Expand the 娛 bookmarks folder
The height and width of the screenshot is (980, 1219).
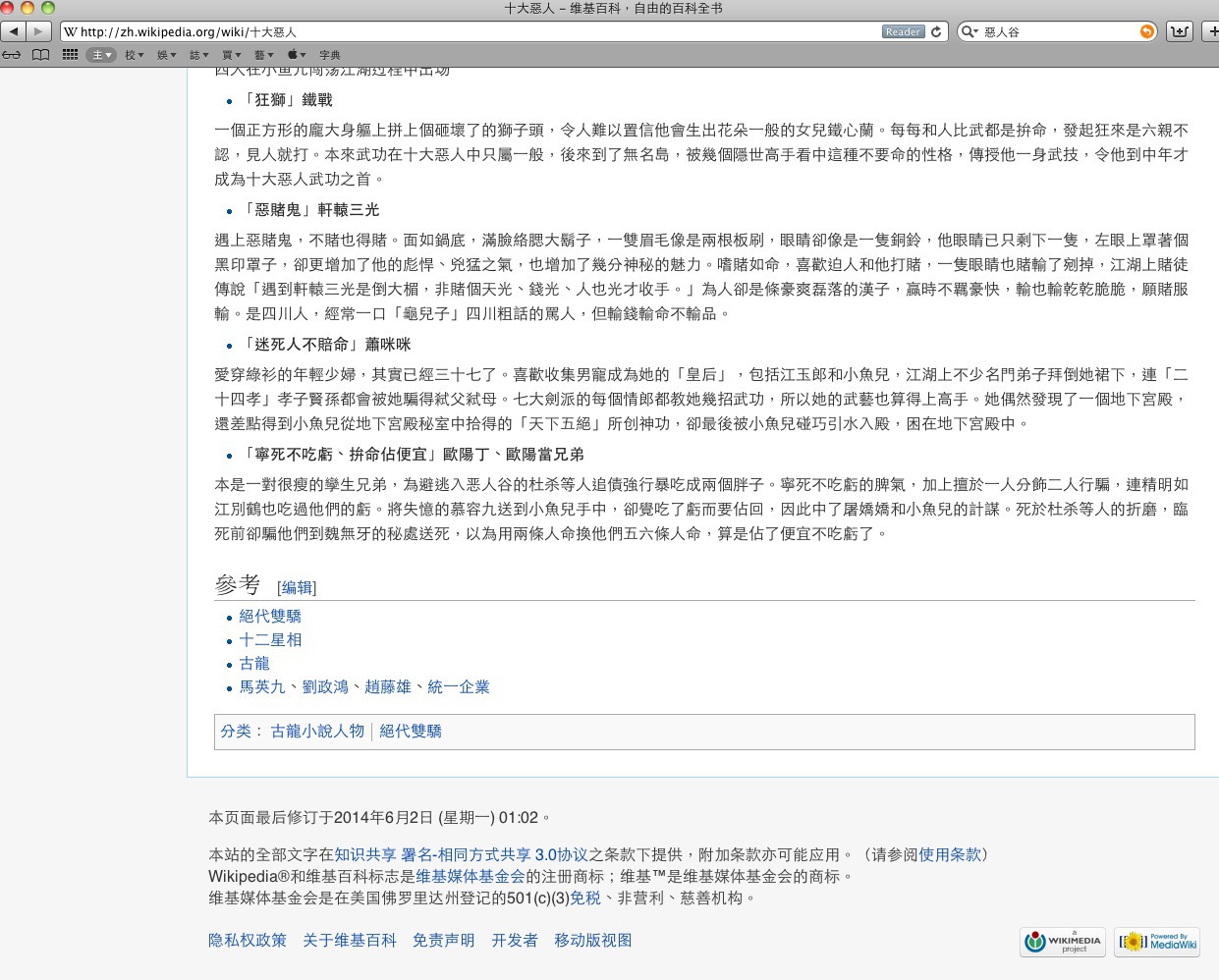(x=167, y=55)
